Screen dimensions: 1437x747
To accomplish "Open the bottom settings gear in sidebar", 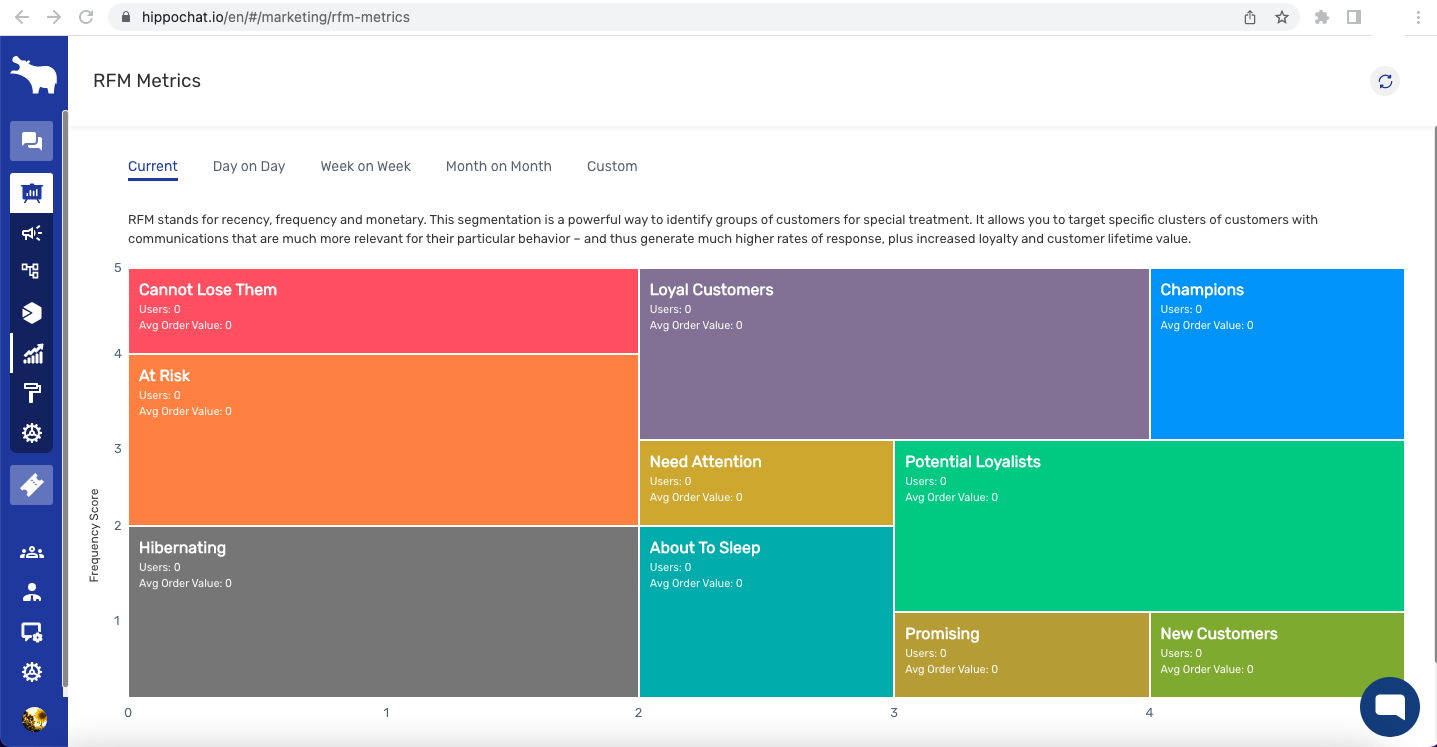I will point(32,672).
